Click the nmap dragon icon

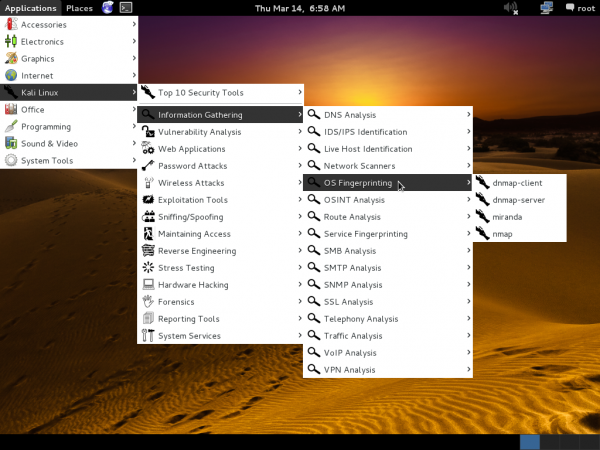[x=483, y=233]
